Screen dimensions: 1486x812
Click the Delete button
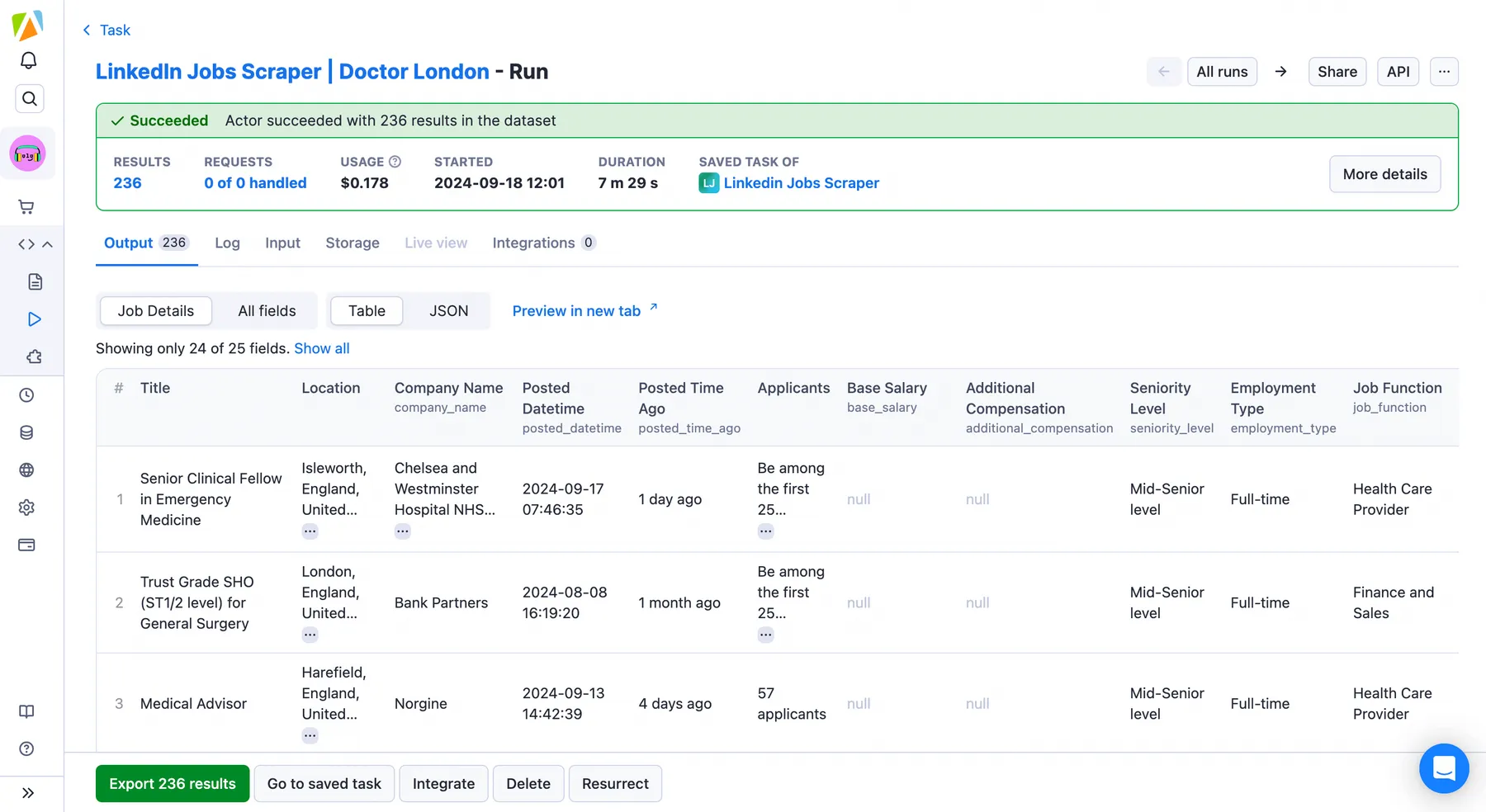(528, 784)
